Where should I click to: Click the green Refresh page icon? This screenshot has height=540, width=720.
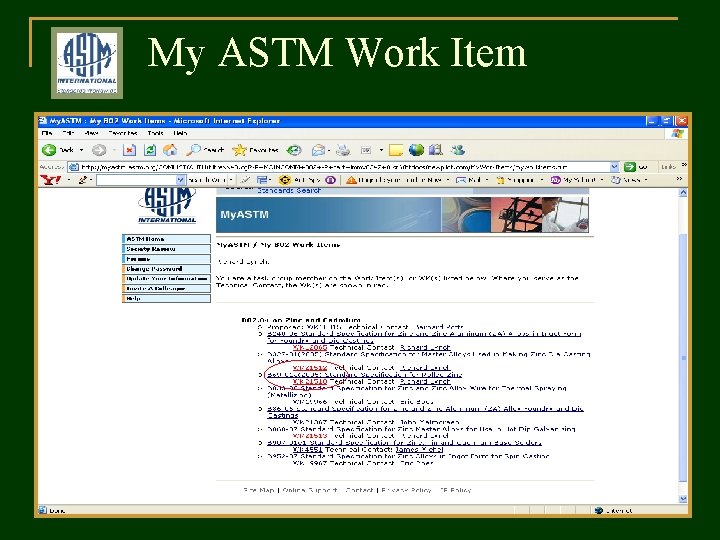[150, 150]
